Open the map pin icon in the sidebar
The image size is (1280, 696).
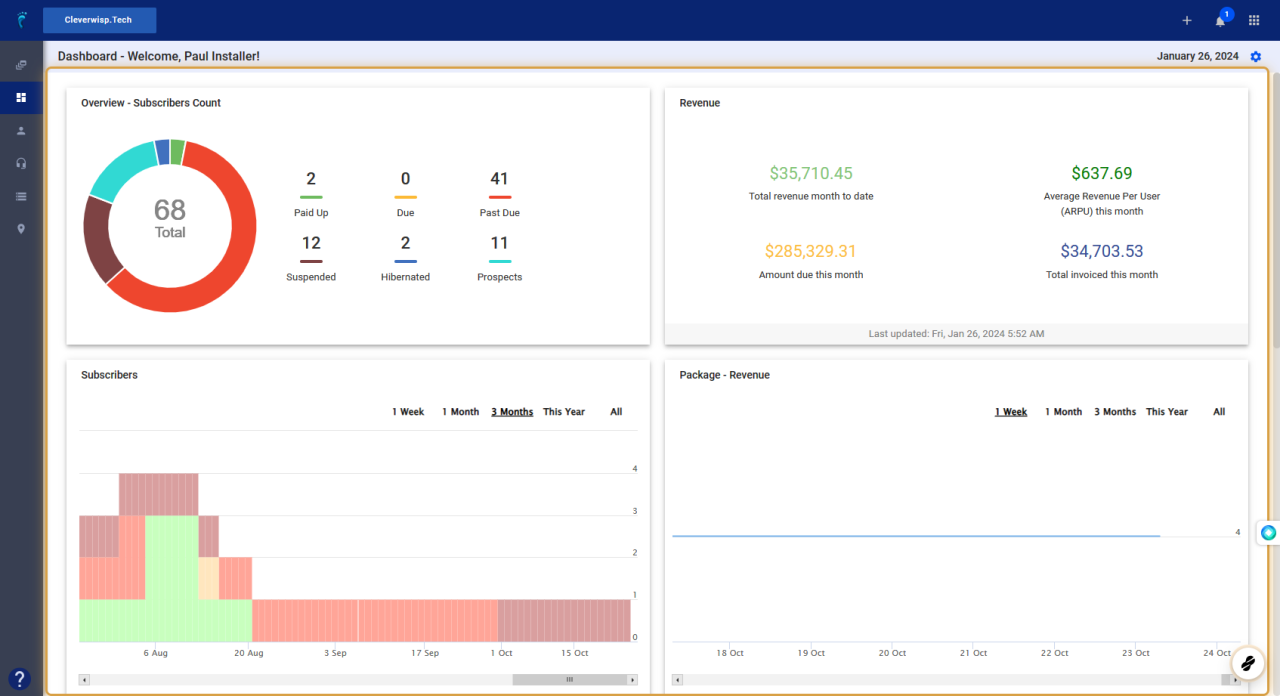[20, 229]
